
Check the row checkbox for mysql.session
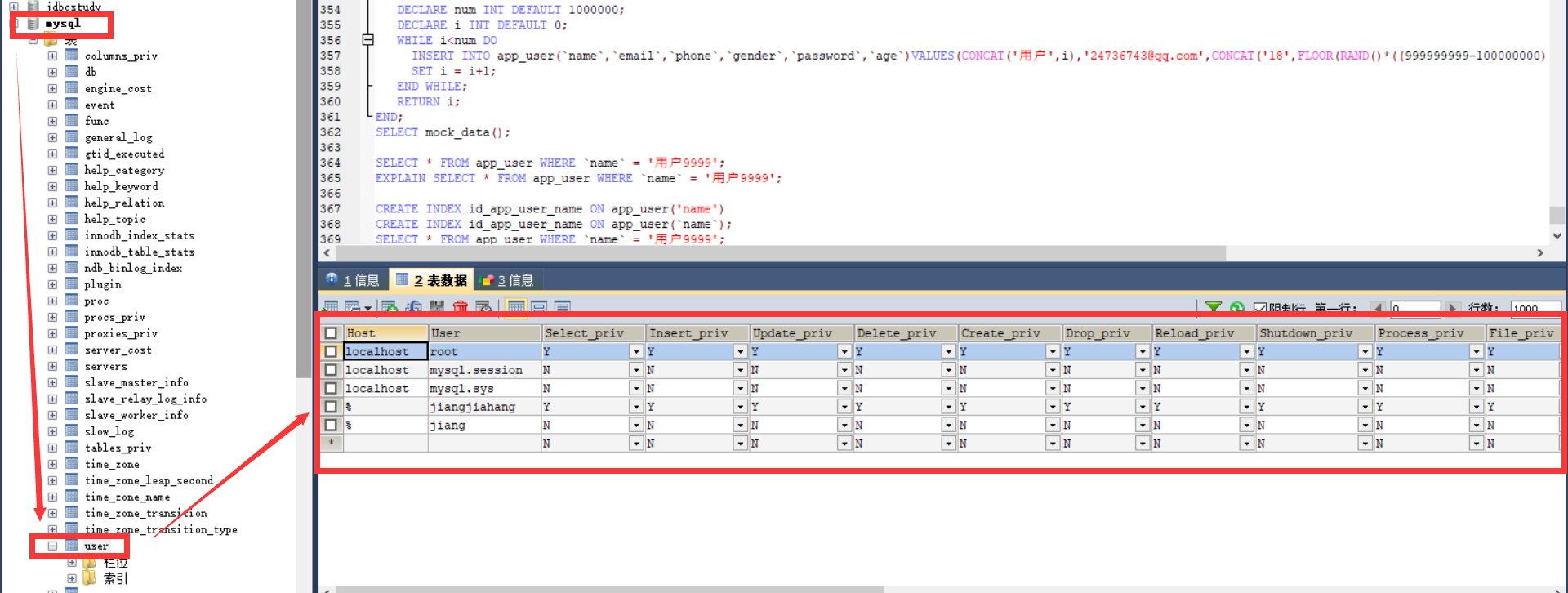(x=331, y=370)
